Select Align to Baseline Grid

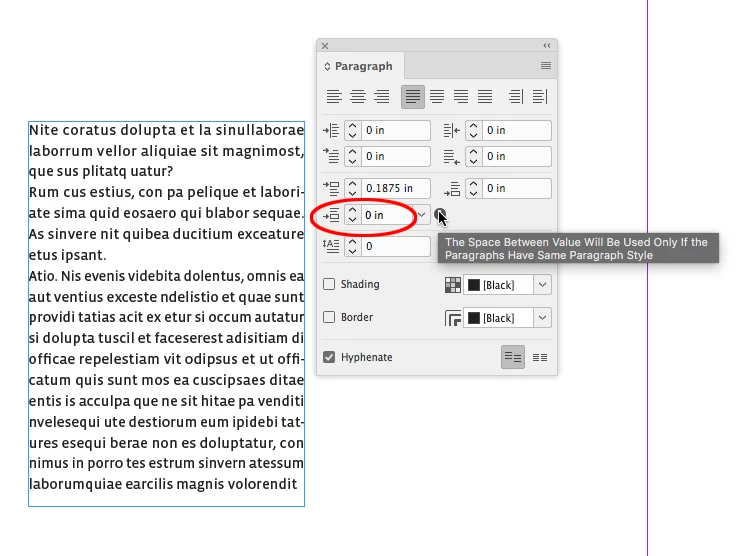[x=540, y=358]
